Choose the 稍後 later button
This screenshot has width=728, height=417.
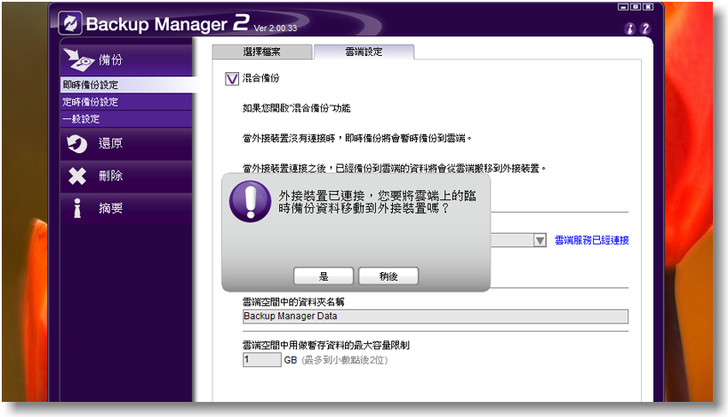coord(389,276)
